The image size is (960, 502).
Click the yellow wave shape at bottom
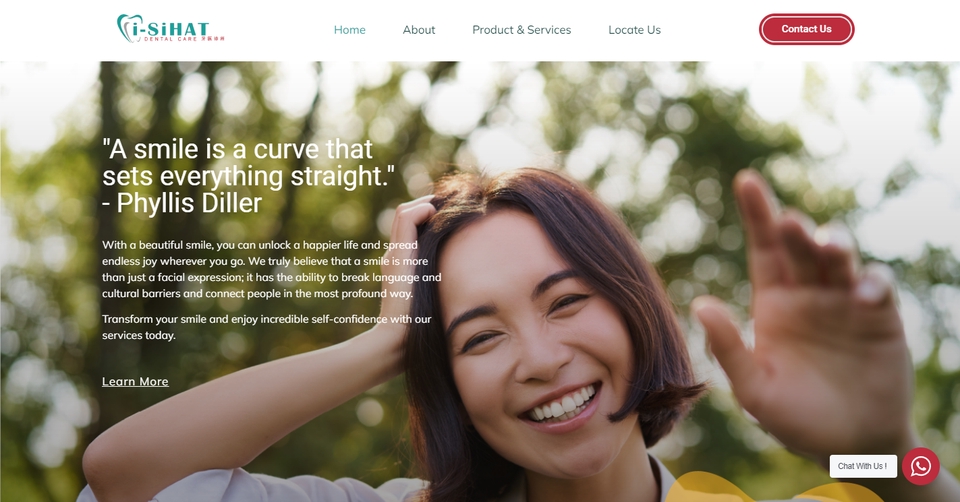771,488
